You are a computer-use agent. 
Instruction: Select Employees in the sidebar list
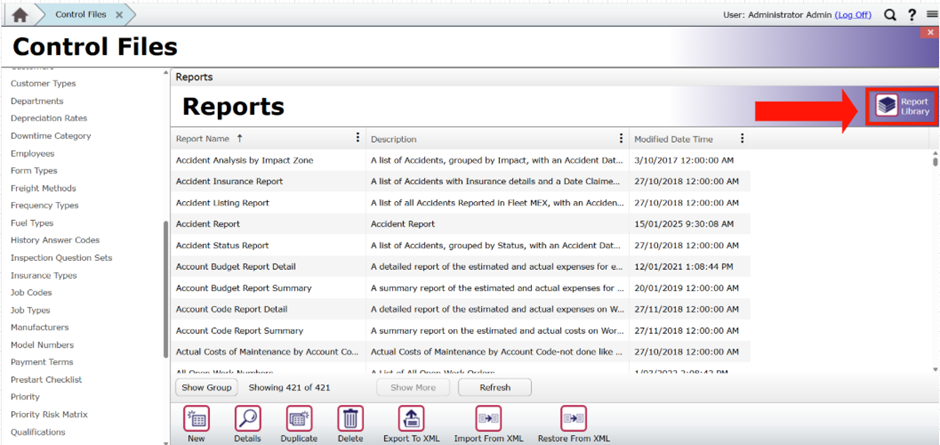32,153
